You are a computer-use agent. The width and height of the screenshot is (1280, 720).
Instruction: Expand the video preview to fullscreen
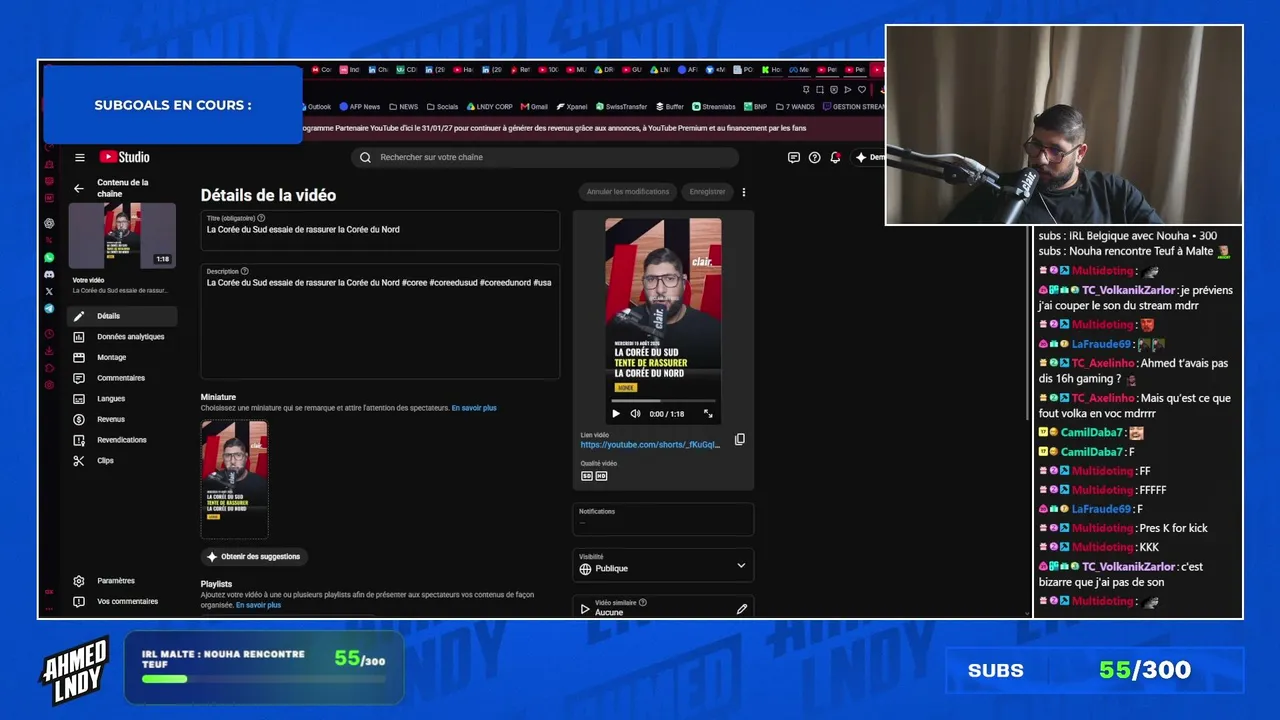(x=708, y=414)
